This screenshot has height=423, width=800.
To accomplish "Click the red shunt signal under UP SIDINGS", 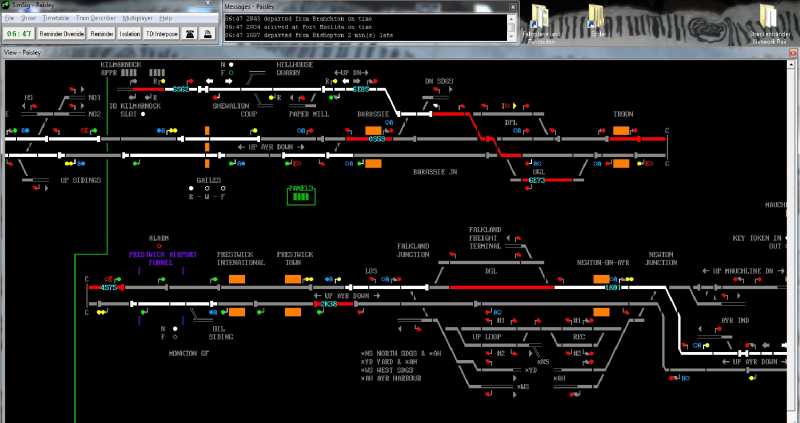I will (x=36, y=188).
